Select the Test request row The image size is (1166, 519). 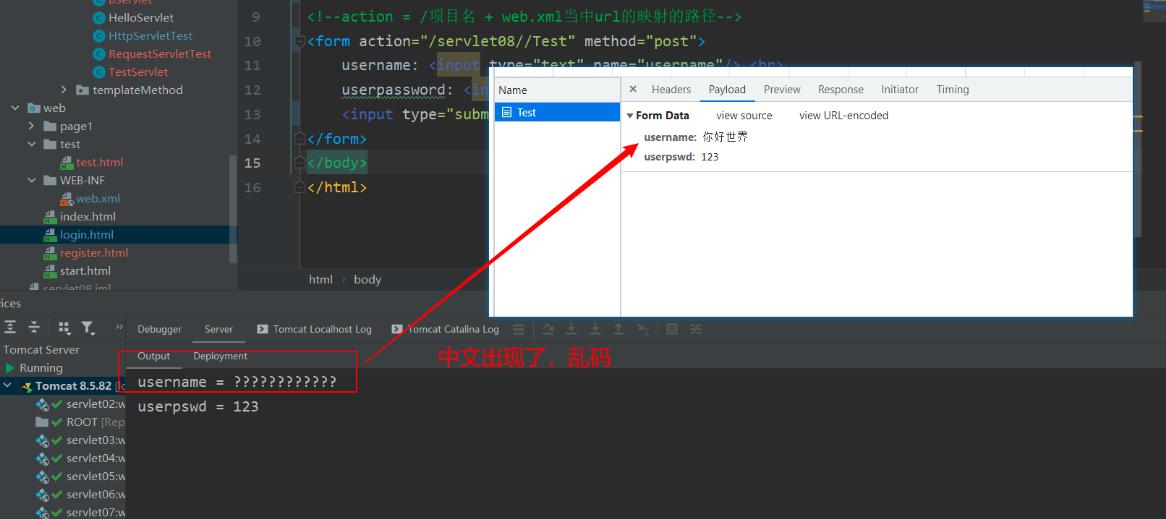[557, 112]
